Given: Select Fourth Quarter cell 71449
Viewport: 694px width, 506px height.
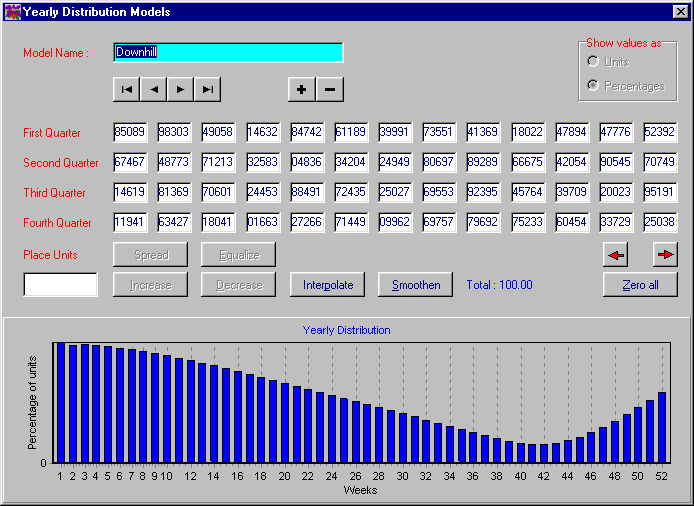Looking at the screenshot, I should (351, 222).
